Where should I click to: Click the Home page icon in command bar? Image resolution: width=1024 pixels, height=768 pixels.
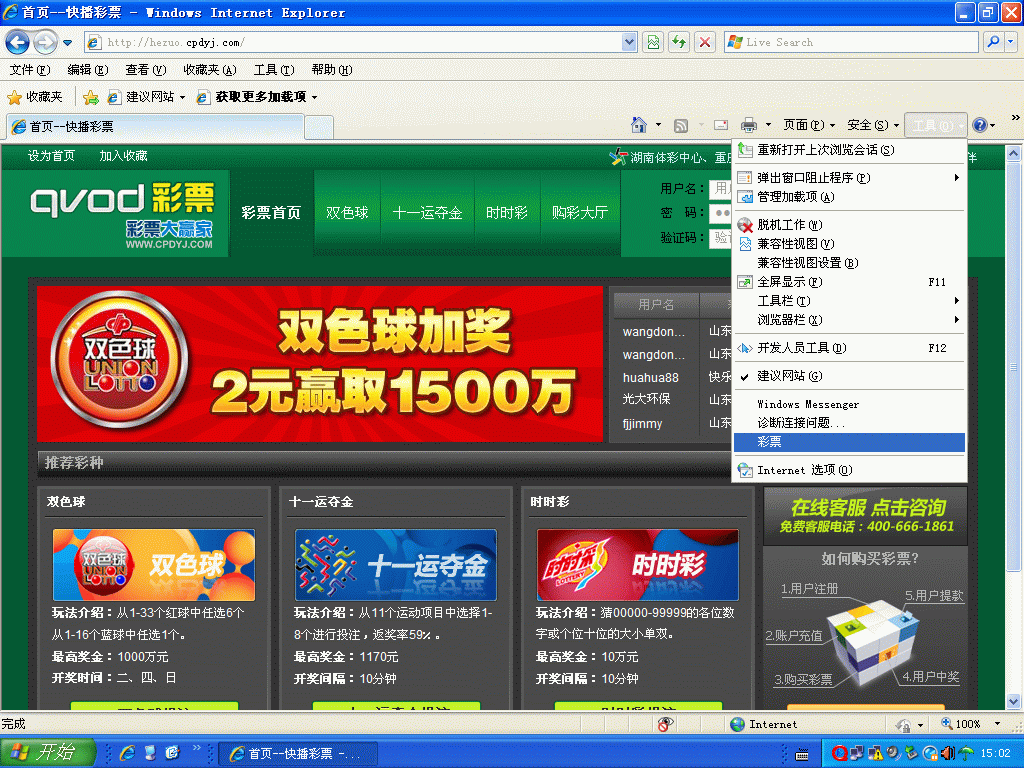click(639, 125)
